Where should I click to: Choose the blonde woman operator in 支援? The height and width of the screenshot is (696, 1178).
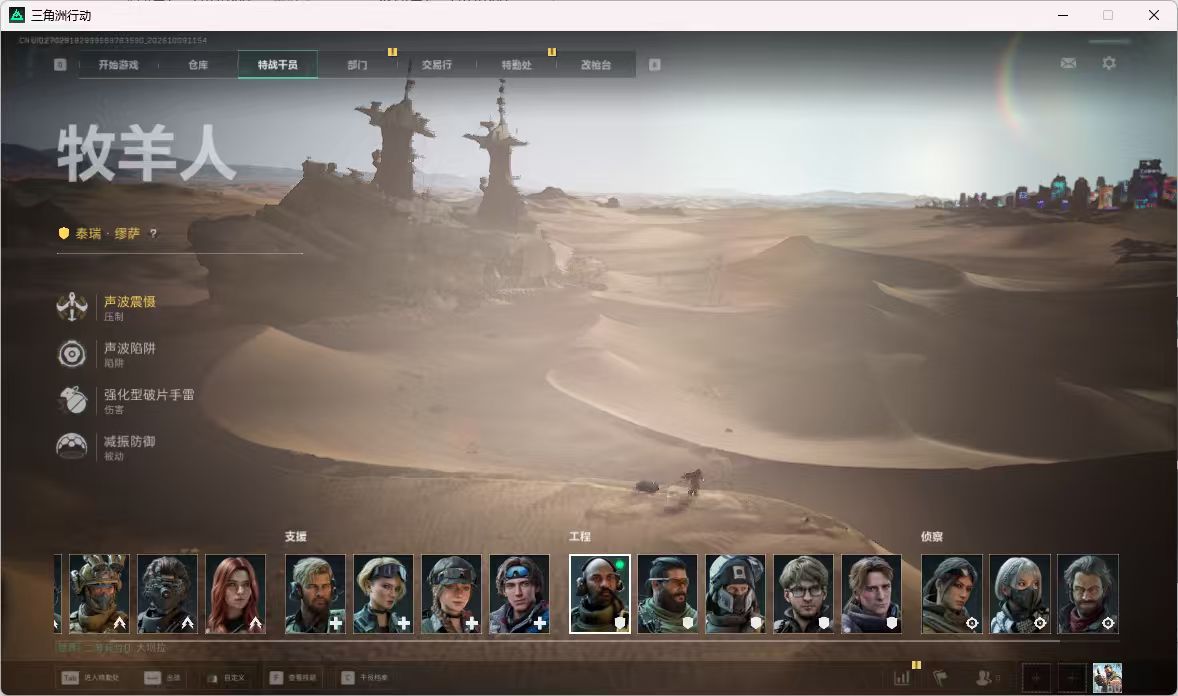click(x=383, y=594)
